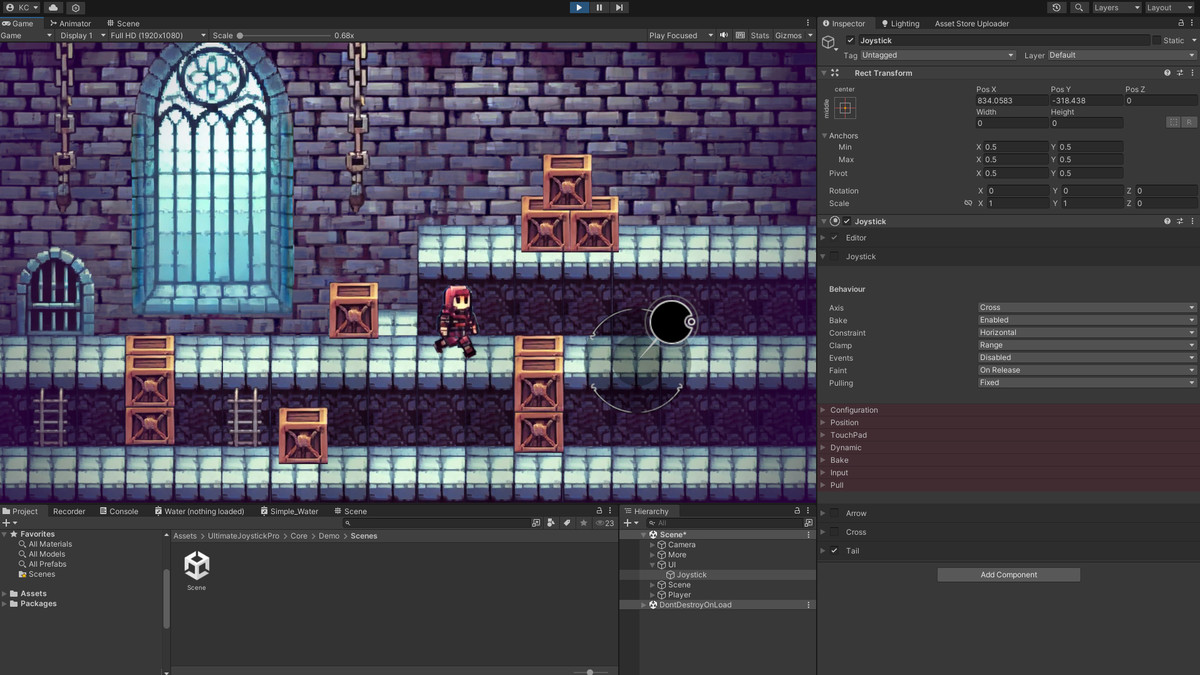
Task: Select the Player object in Hierarchy
Action: tap(679, 595)
